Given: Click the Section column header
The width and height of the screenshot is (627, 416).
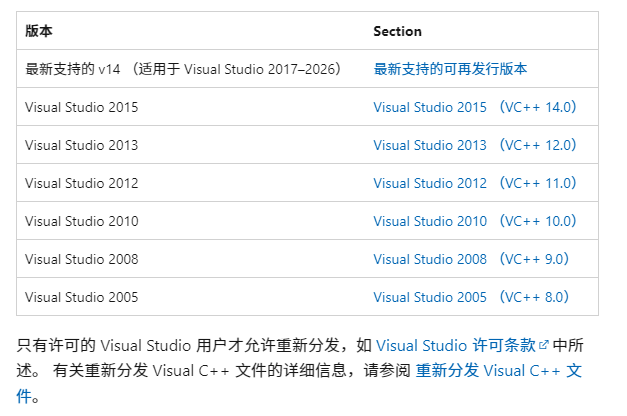Looking at the screenshot, I should pos(397,31).
